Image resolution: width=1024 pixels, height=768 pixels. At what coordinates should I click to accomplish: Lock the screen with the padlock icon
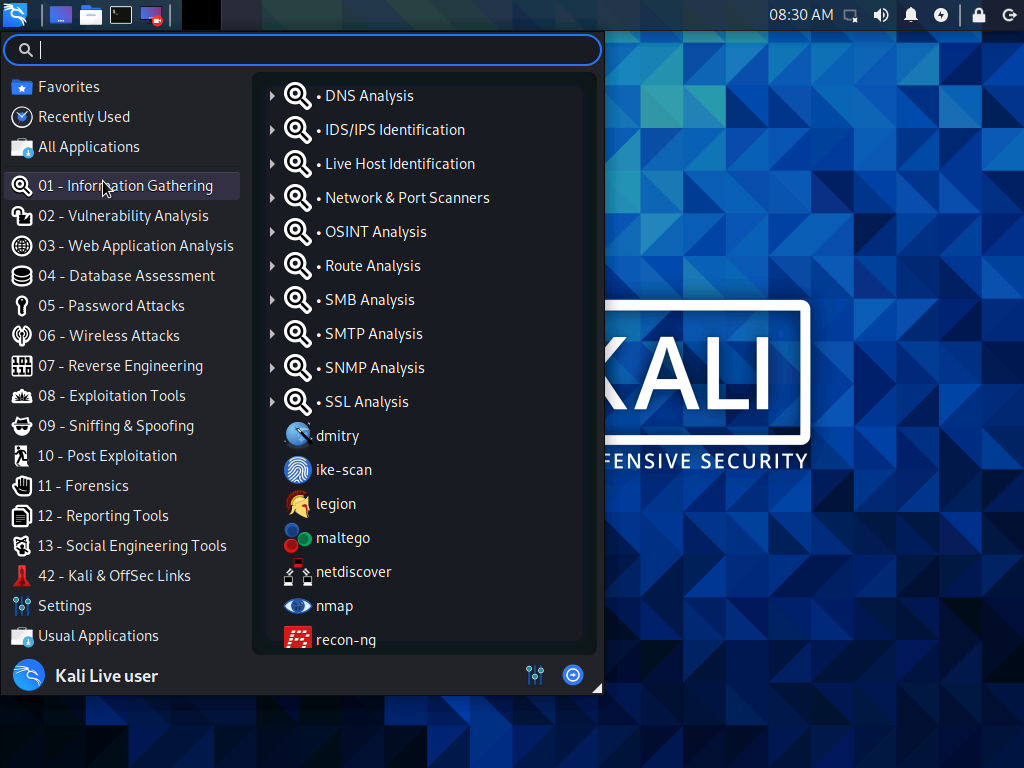pyautogui.click(x=979, y=15)
